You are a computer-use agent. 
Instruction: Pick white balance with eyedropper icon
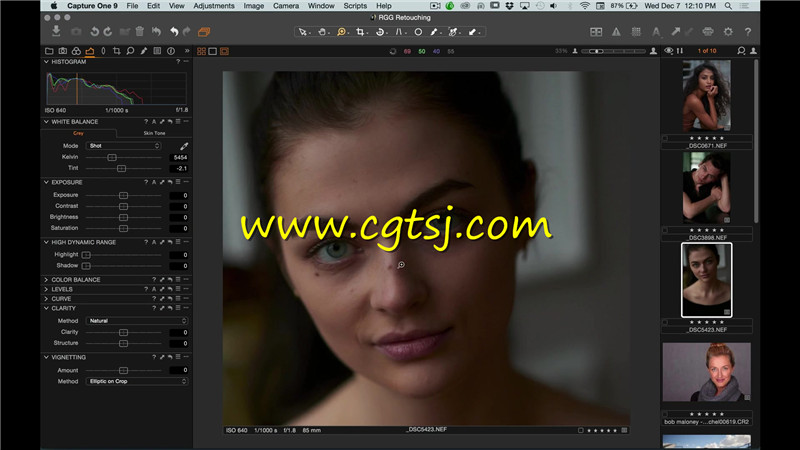[184, 146]
